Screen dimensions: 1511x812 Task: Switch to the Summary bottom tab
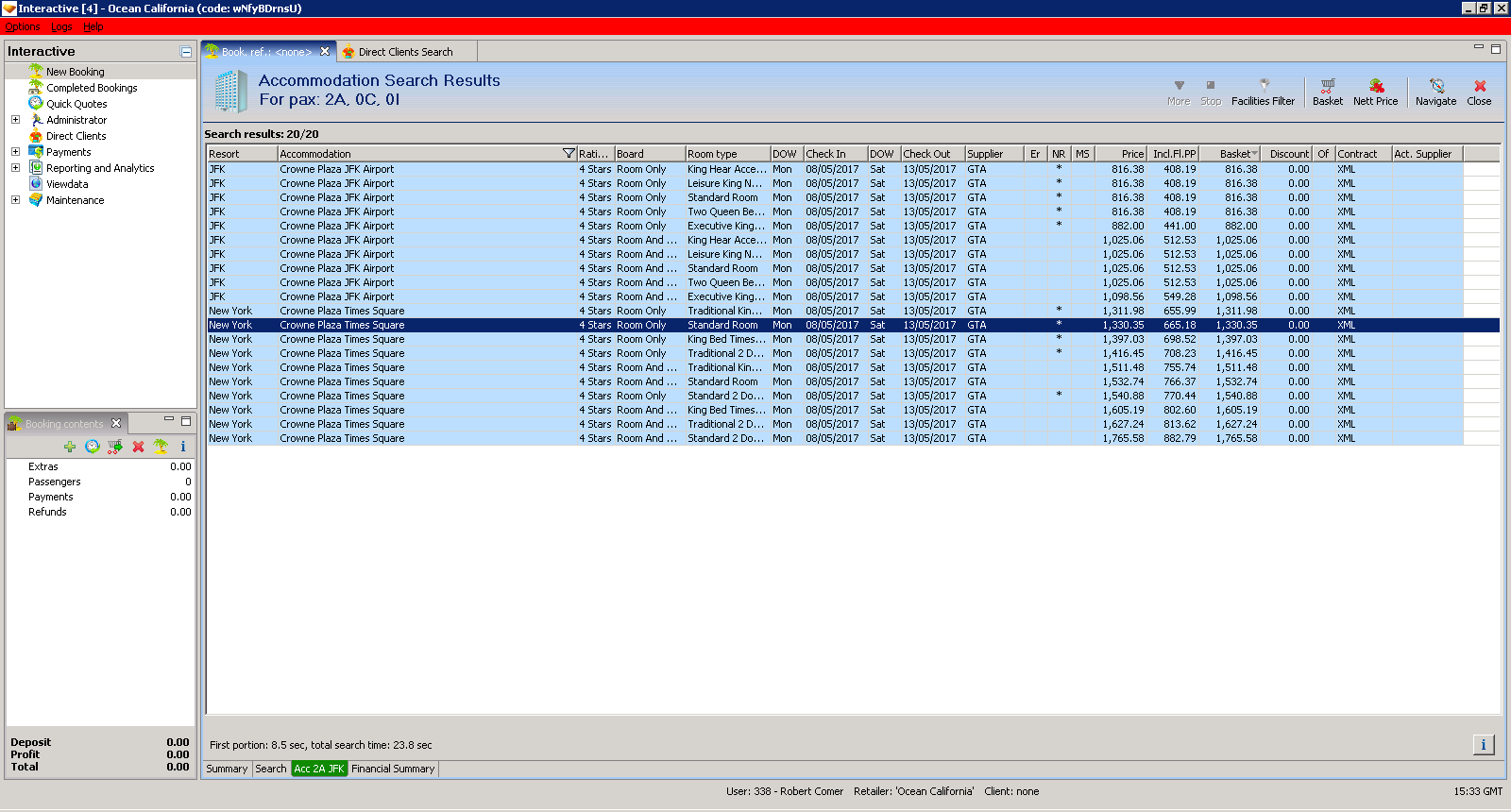point(227,769)
